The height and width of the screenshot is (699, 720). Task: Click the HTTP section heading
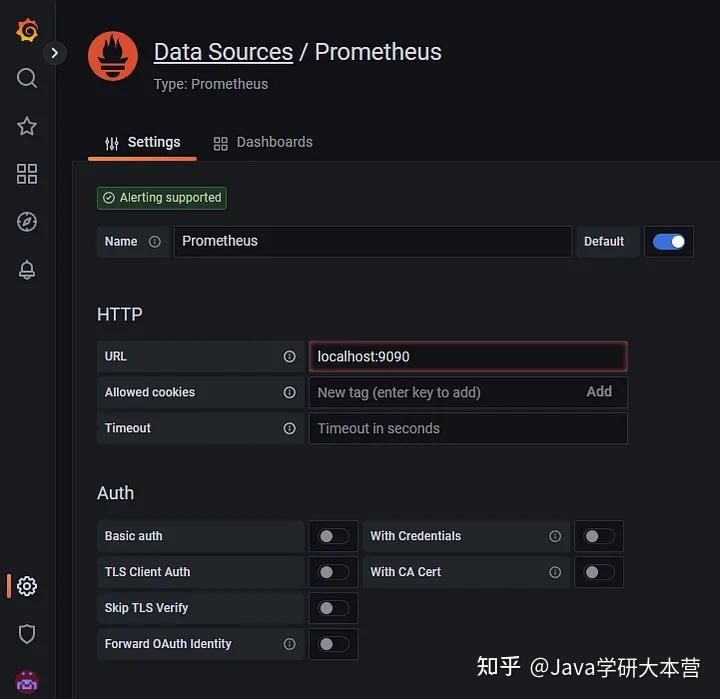click(119, 315)
